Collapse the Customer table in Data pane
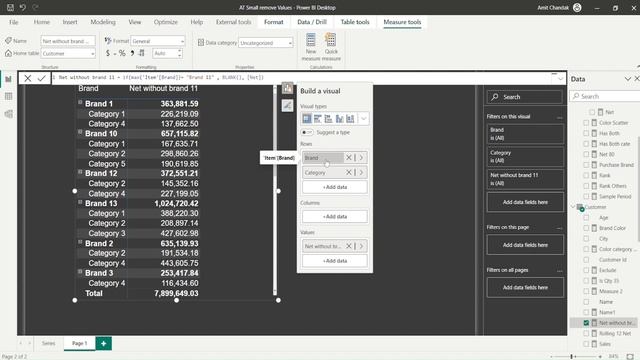The width and height of the screenshot is (640, 360). click(x=573, y=207)
